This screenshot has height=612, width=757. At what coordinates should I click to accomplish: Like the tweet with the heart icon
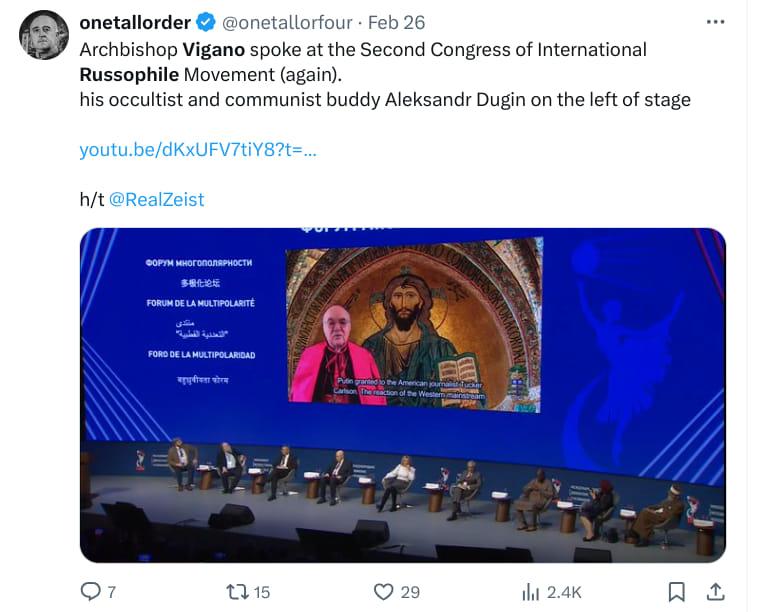pyautogui.click(x=383, y=592)
